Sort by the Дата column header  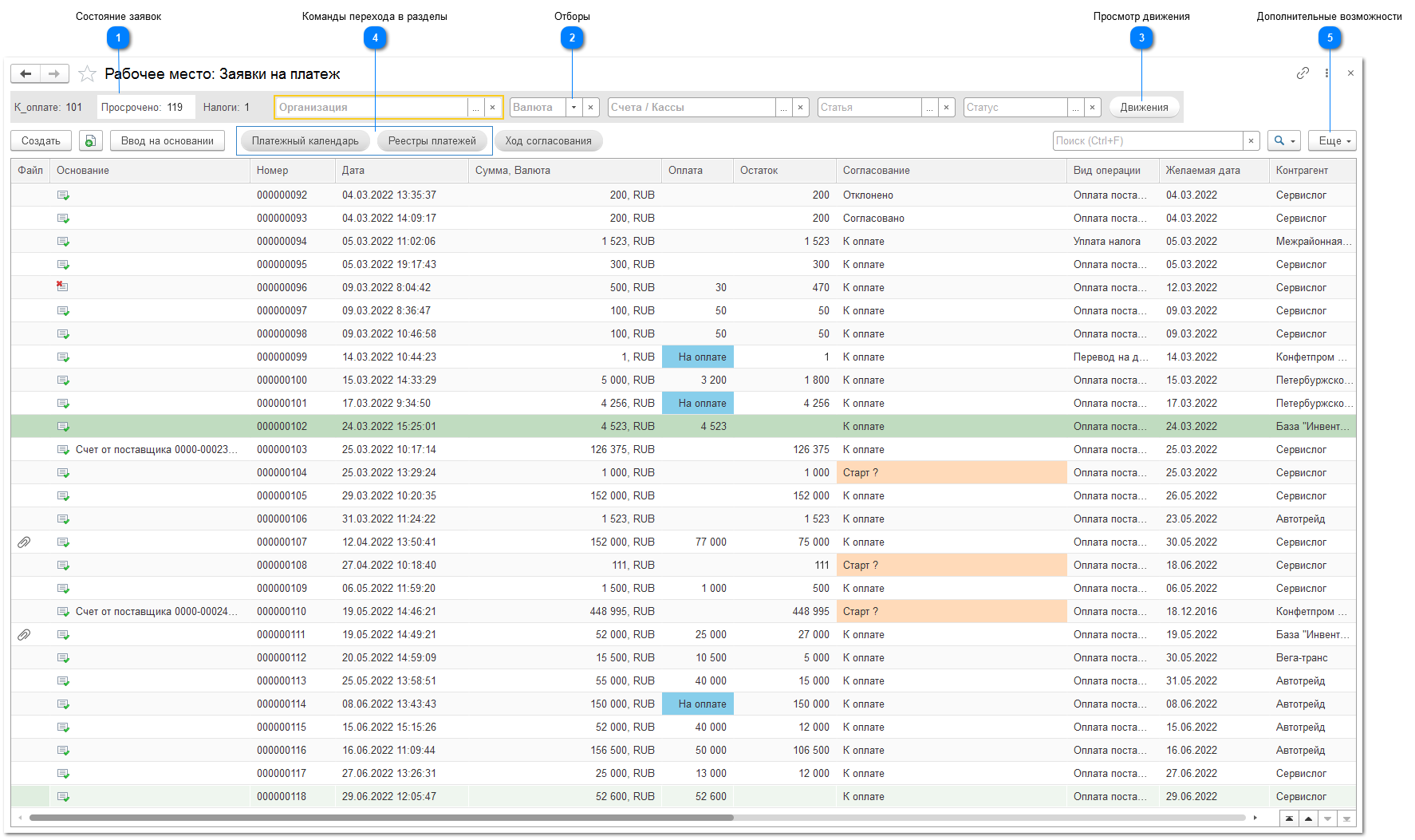click(x=401, y=171)
